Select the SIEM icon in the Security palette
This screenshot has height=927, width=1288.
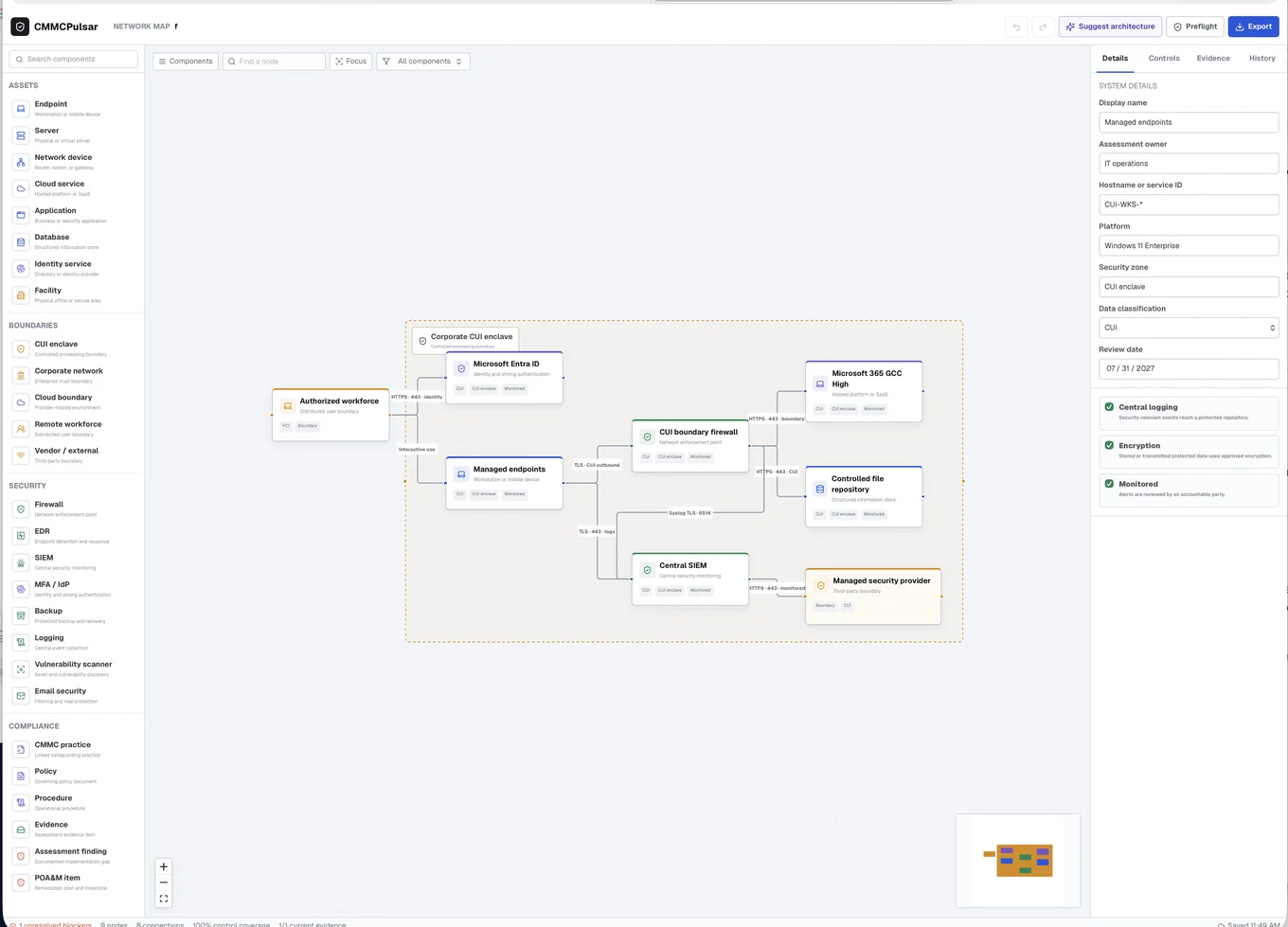coord(21,562)
